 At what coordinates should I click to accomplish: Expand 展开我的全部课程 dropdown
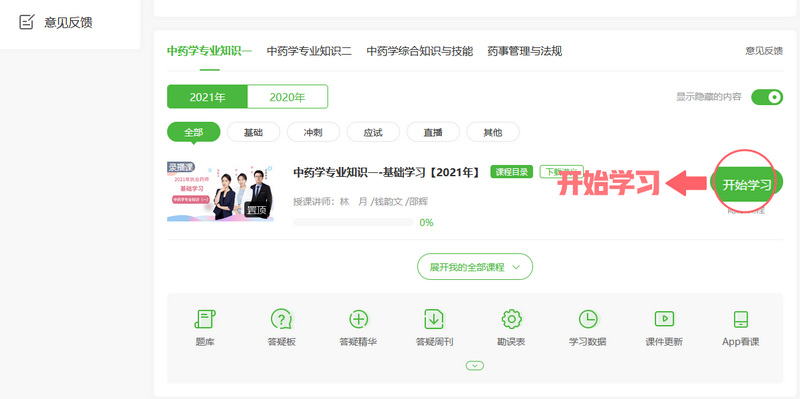coord(475,267)
